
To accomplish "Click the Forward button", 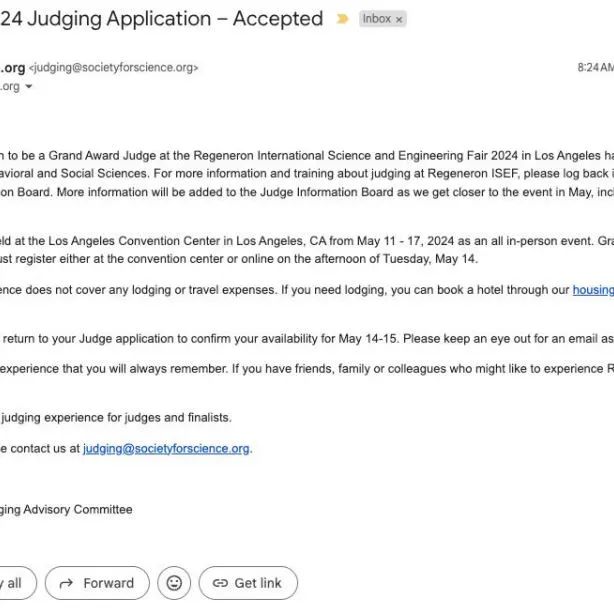I will click(97, 583).
